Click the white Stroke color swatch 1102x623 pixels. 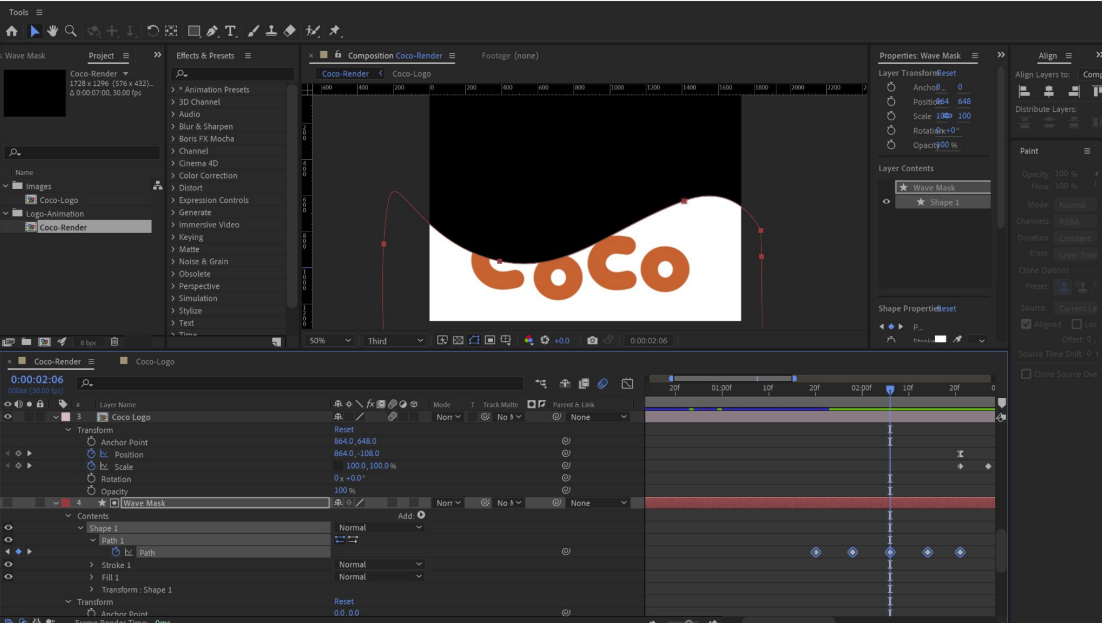tap(940, 340)
